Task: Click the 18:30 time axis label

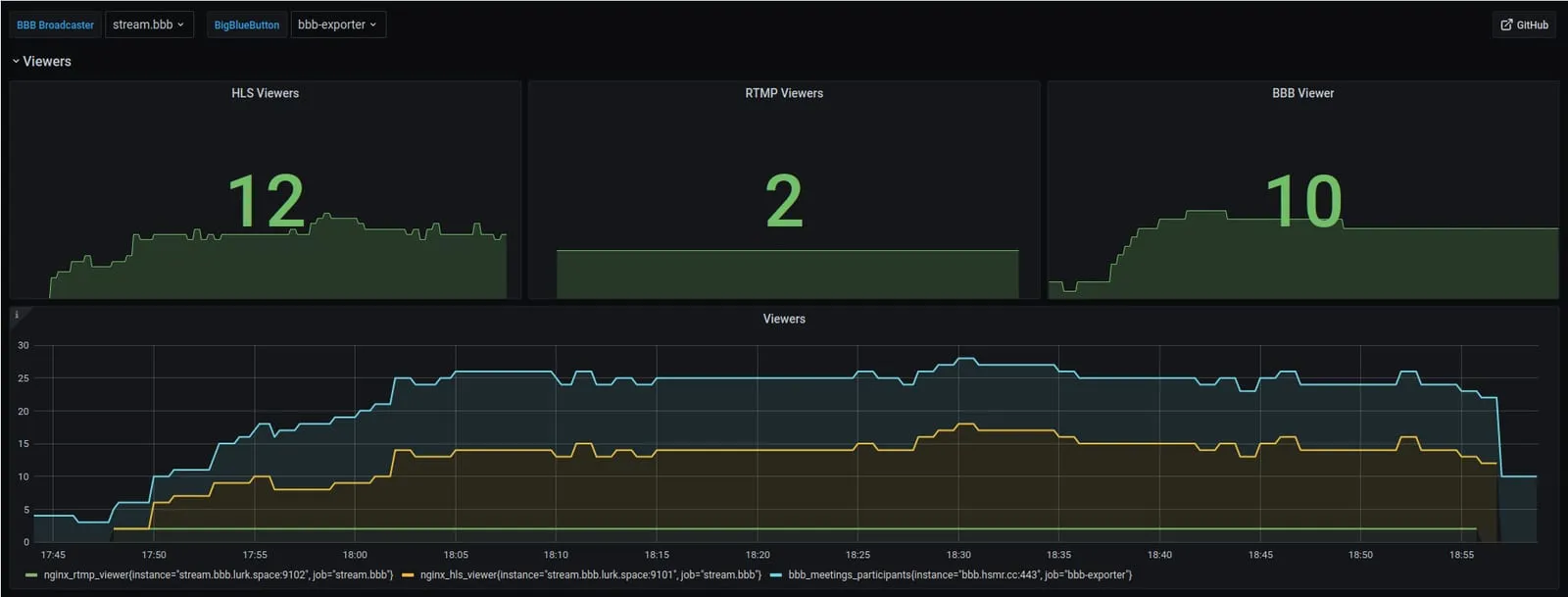Action: tap(958, 555)
